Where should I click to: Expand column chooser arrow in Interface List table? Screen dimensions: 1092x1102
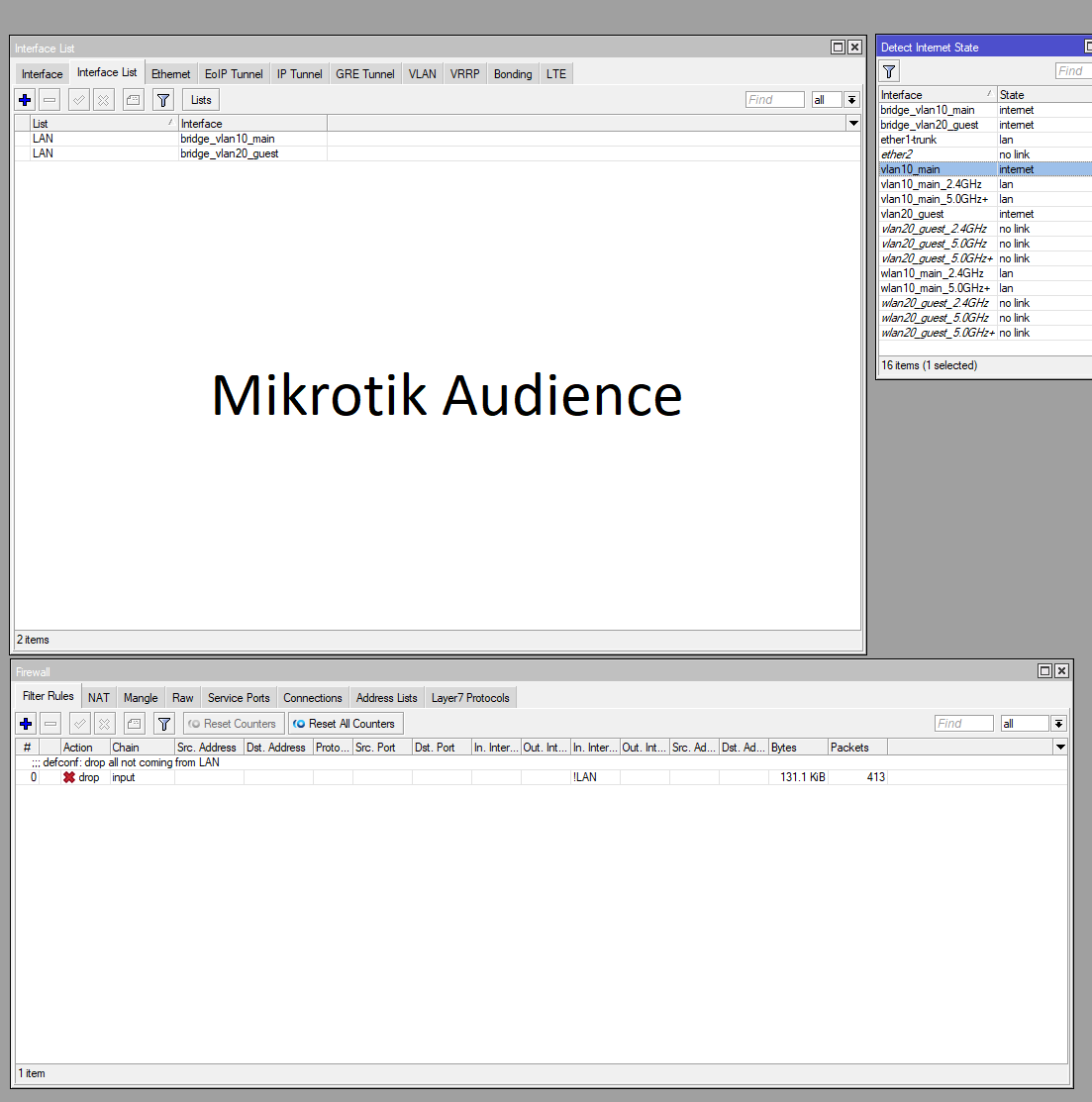(x=853, y=124)
